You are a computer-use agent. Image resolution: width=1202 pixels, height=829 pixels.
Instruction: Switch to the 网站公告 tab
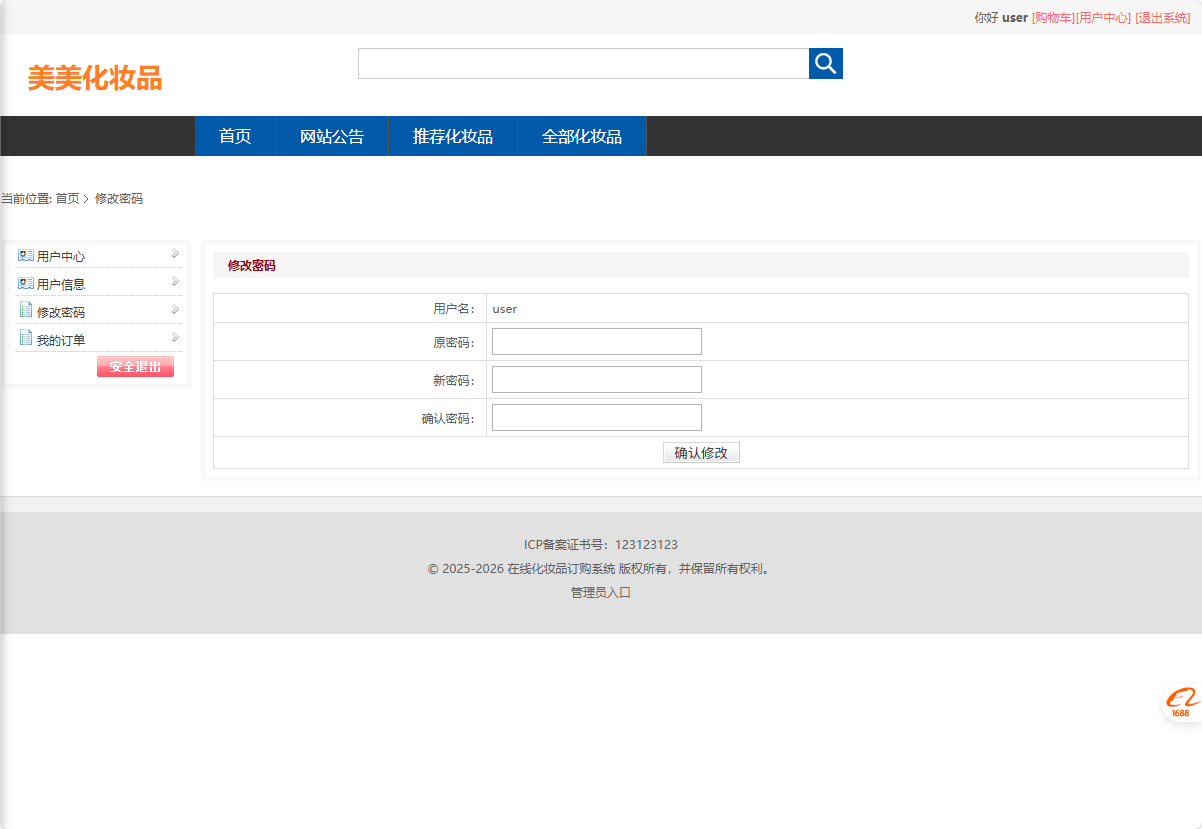coord(331,136)
